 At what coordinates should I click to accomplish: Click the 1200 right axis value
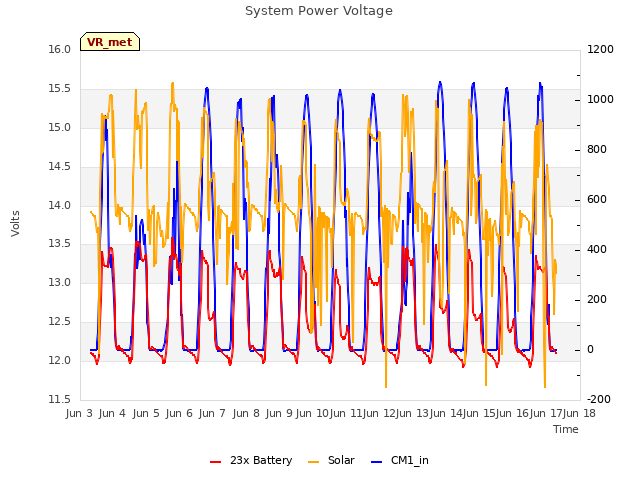[x=600, y=49]
